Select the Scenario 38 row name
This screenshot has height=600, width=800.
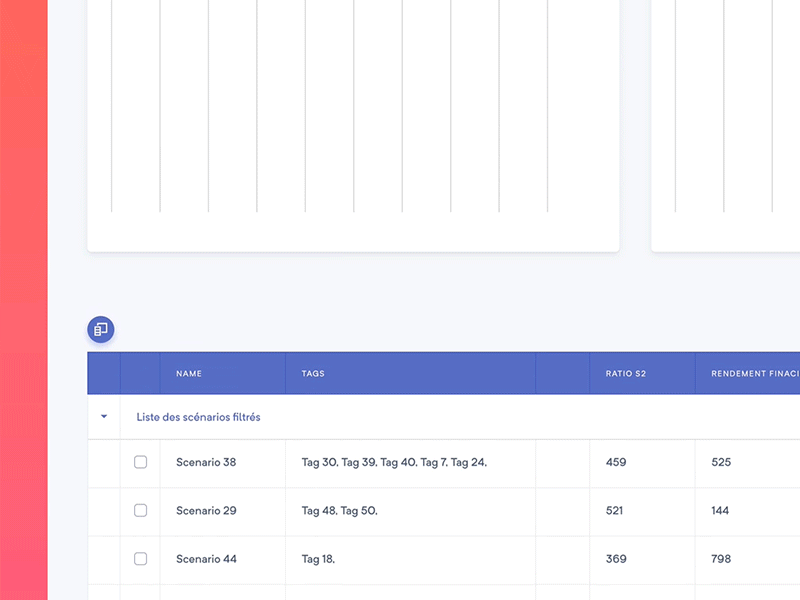[206, 462]
